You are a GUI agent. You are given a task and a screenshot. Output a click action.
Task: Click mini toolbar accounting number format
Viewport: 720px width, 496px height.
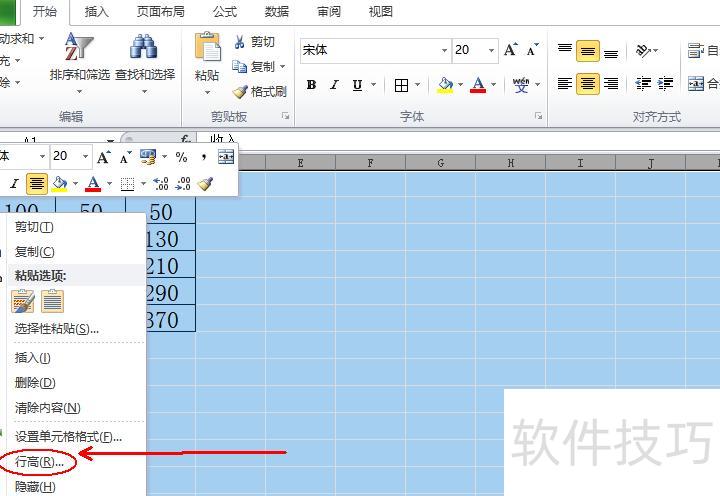(148, 157)
